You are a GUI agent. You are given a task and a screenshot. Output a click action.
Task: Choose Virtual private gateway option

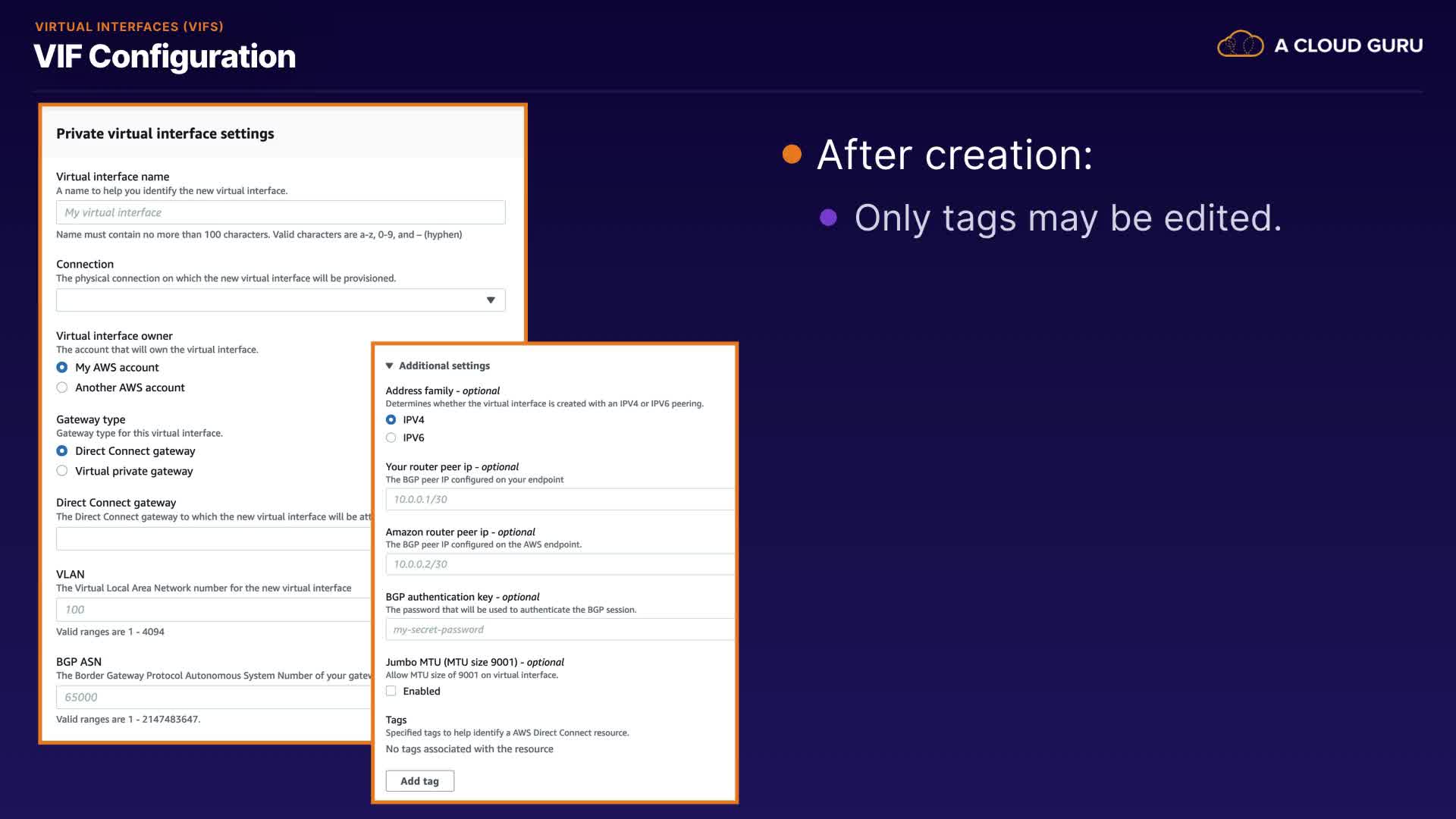tap(62, 471)
